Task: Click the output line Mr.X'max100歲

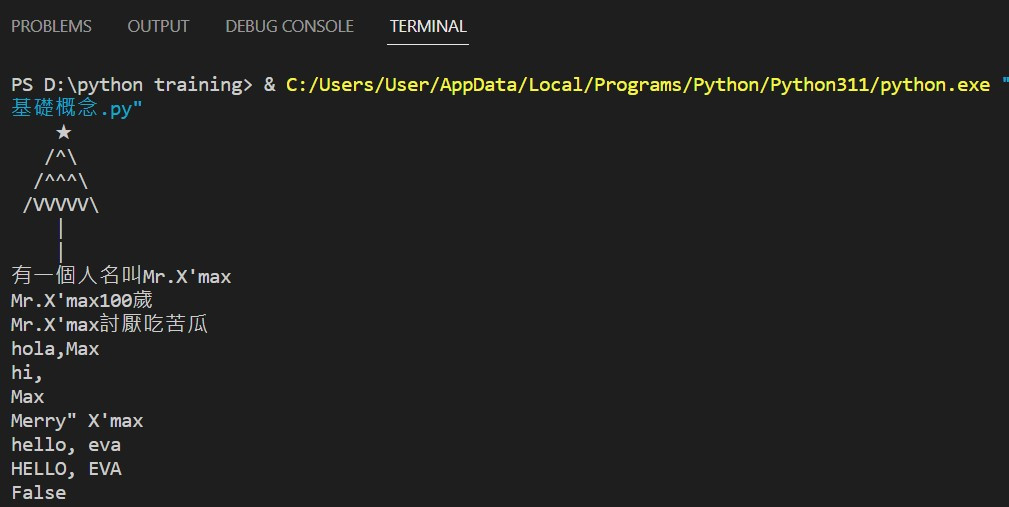Action: 82,300
